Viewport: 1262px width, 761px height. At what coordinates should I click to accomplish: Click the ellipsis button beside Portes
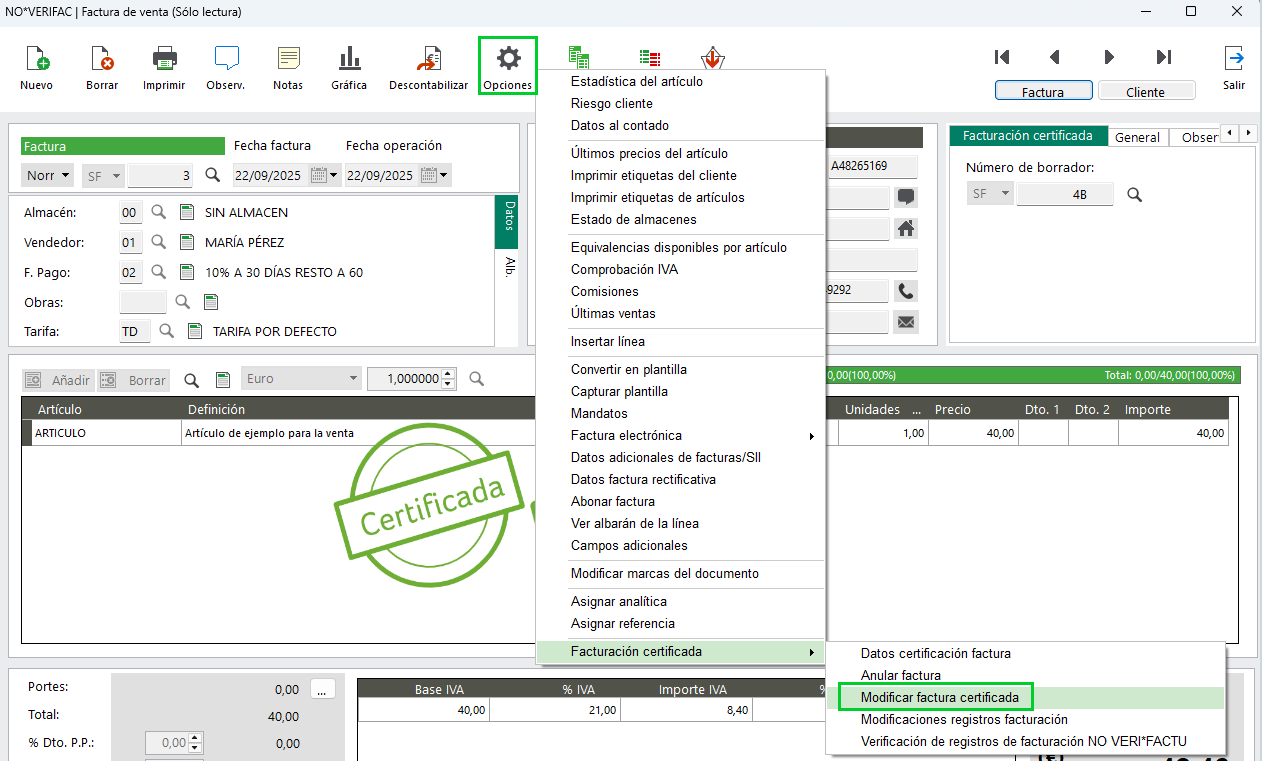[323, 688]
